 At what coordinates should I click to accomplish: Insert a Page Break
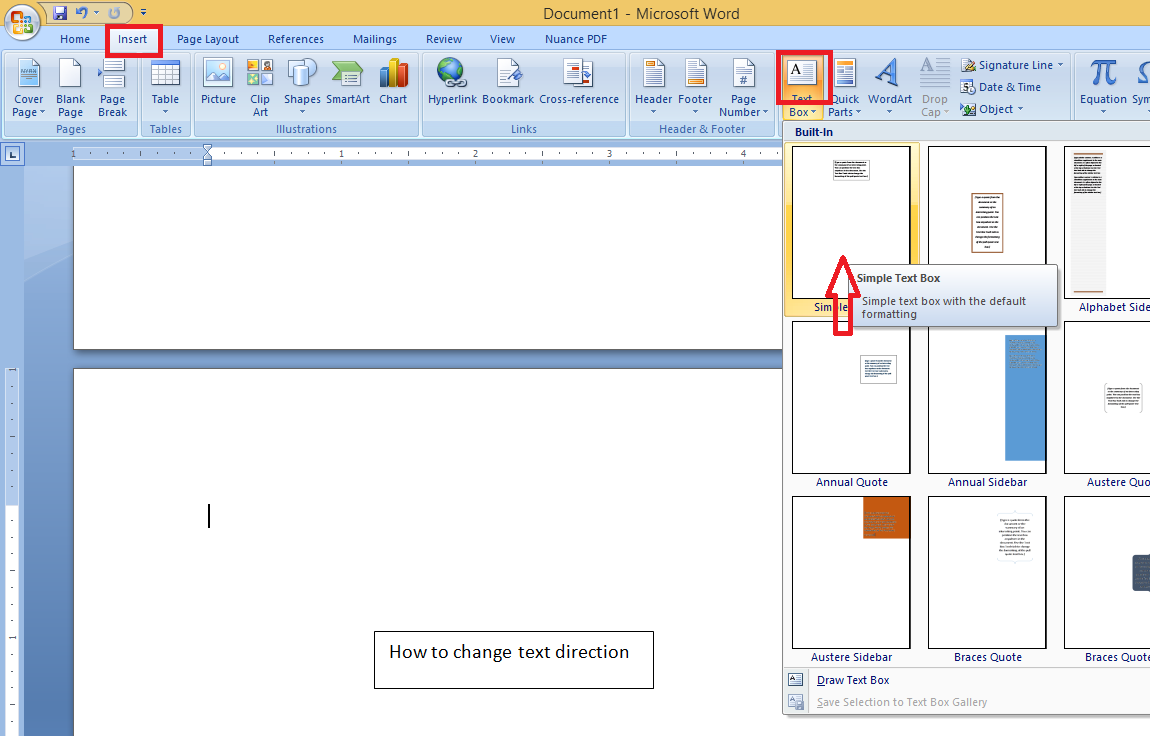tap(112, 87)
